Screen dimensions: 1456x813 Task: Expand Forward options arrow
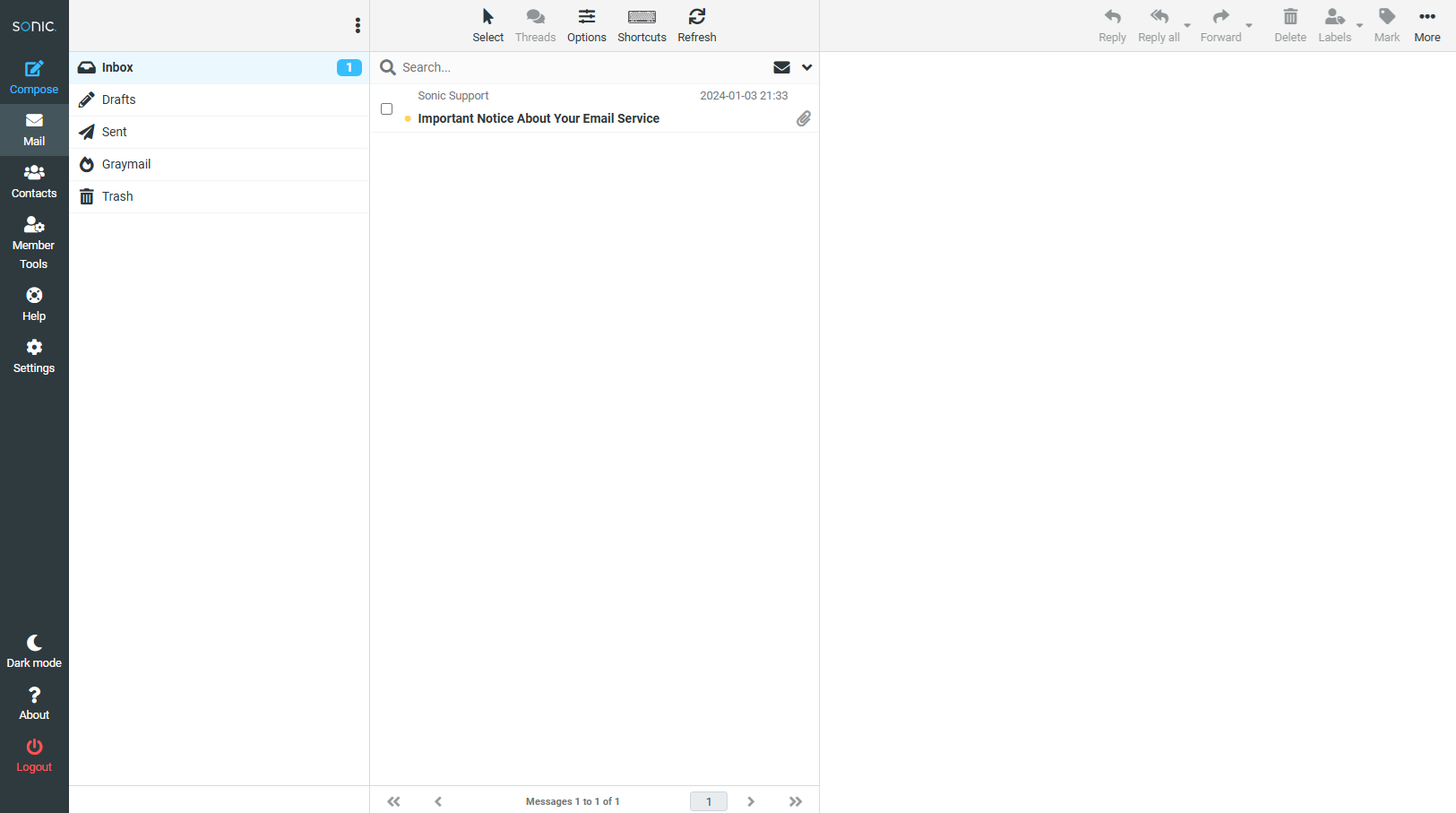[x=1249, y=25]
